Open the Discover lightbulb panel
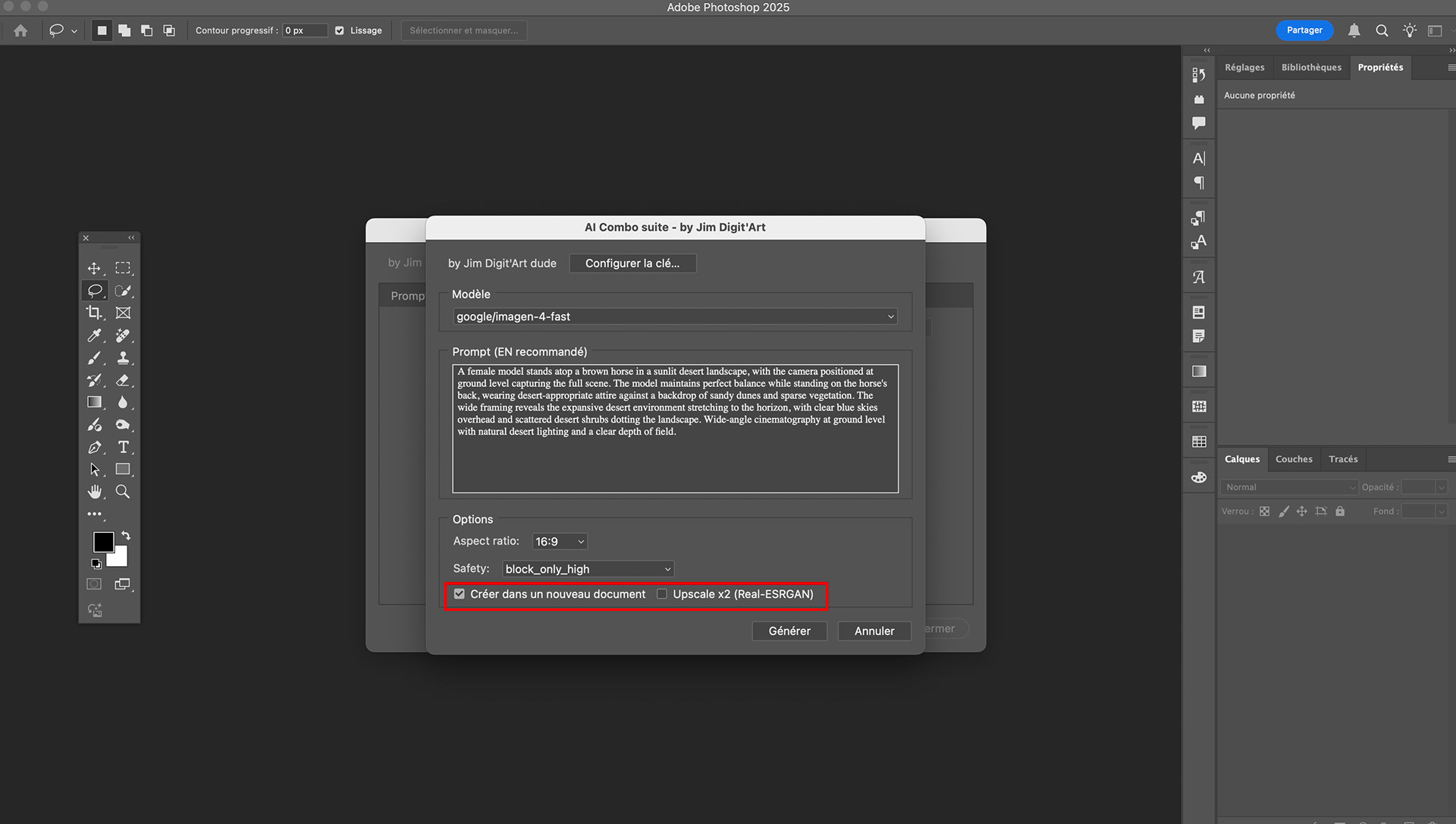Screen dimensions: 1456x824 1410,30
